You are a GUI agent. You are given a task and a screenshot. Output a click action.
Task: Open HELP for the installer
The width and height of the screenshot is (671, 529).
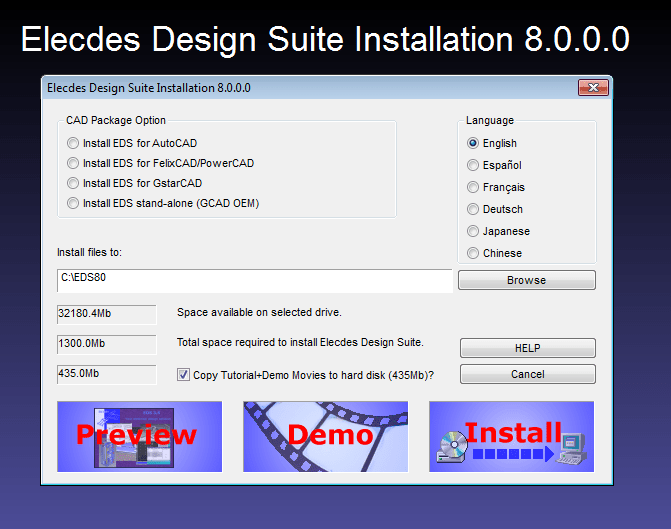528,348
